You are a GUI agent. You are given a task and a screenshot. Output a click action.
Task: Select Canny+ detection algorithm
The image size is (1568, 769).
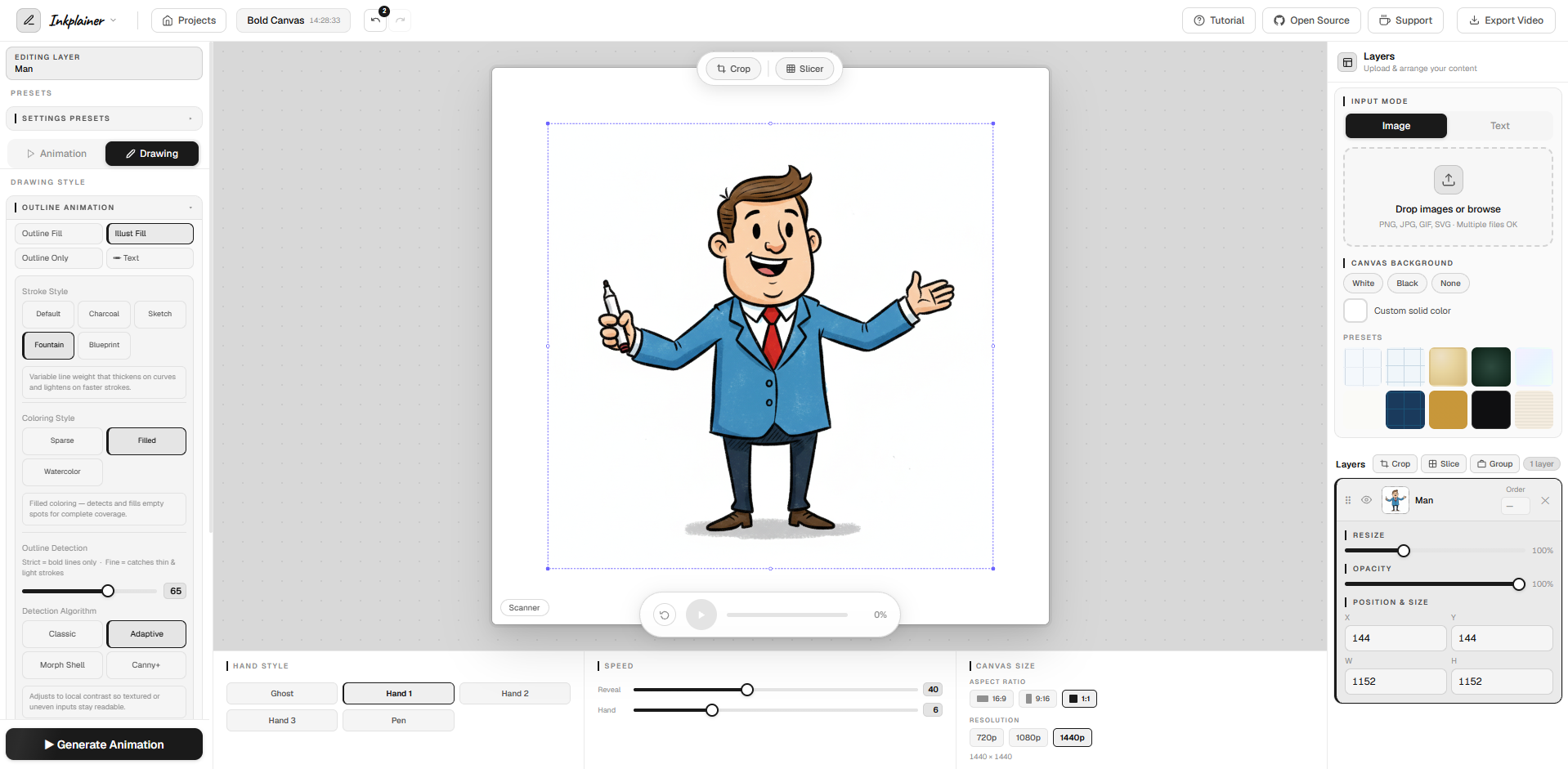pyautogui.click(x=146, y=665)
